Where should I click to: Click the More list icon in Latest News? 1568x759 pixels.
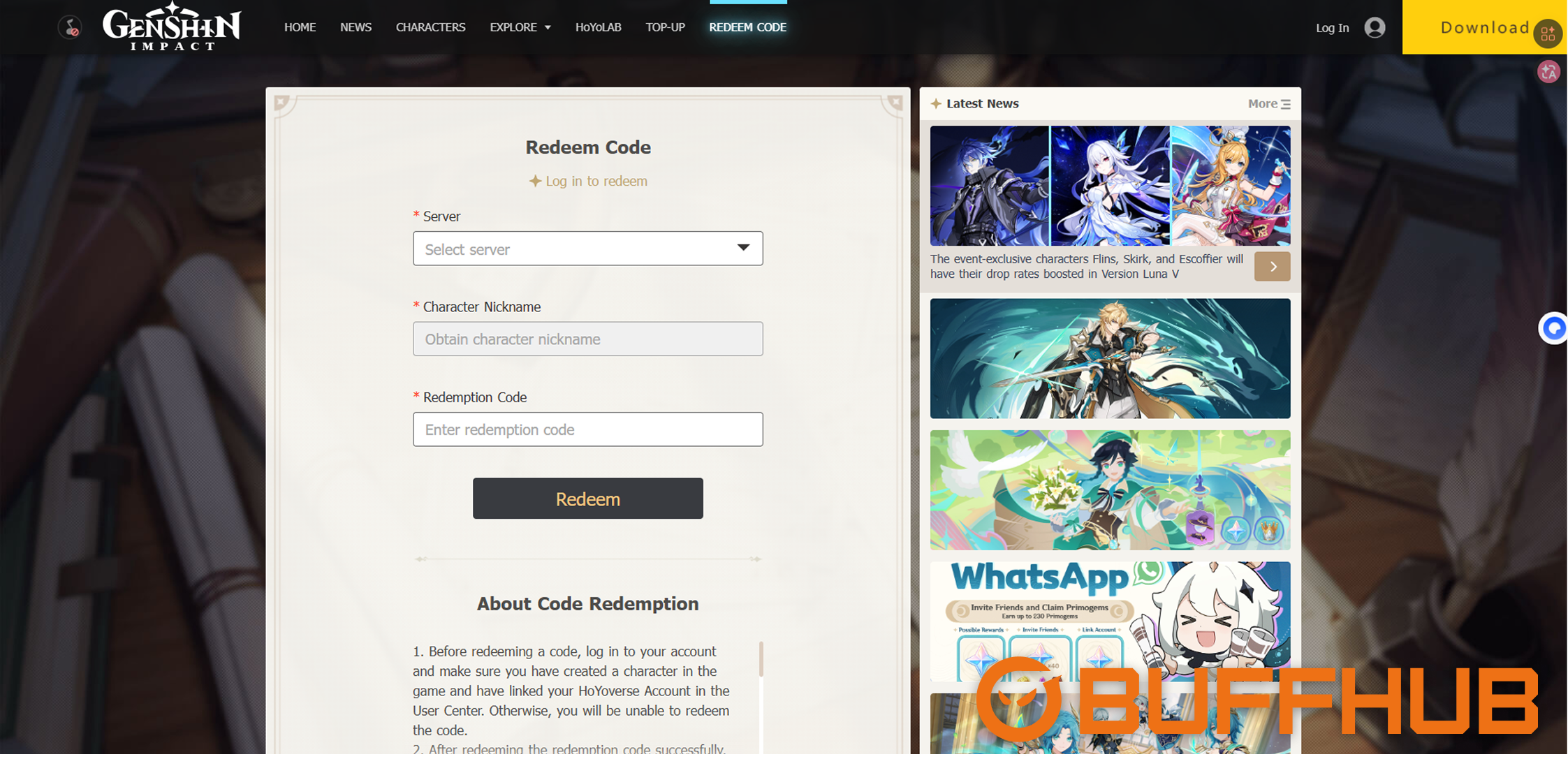pos(1286,104)
